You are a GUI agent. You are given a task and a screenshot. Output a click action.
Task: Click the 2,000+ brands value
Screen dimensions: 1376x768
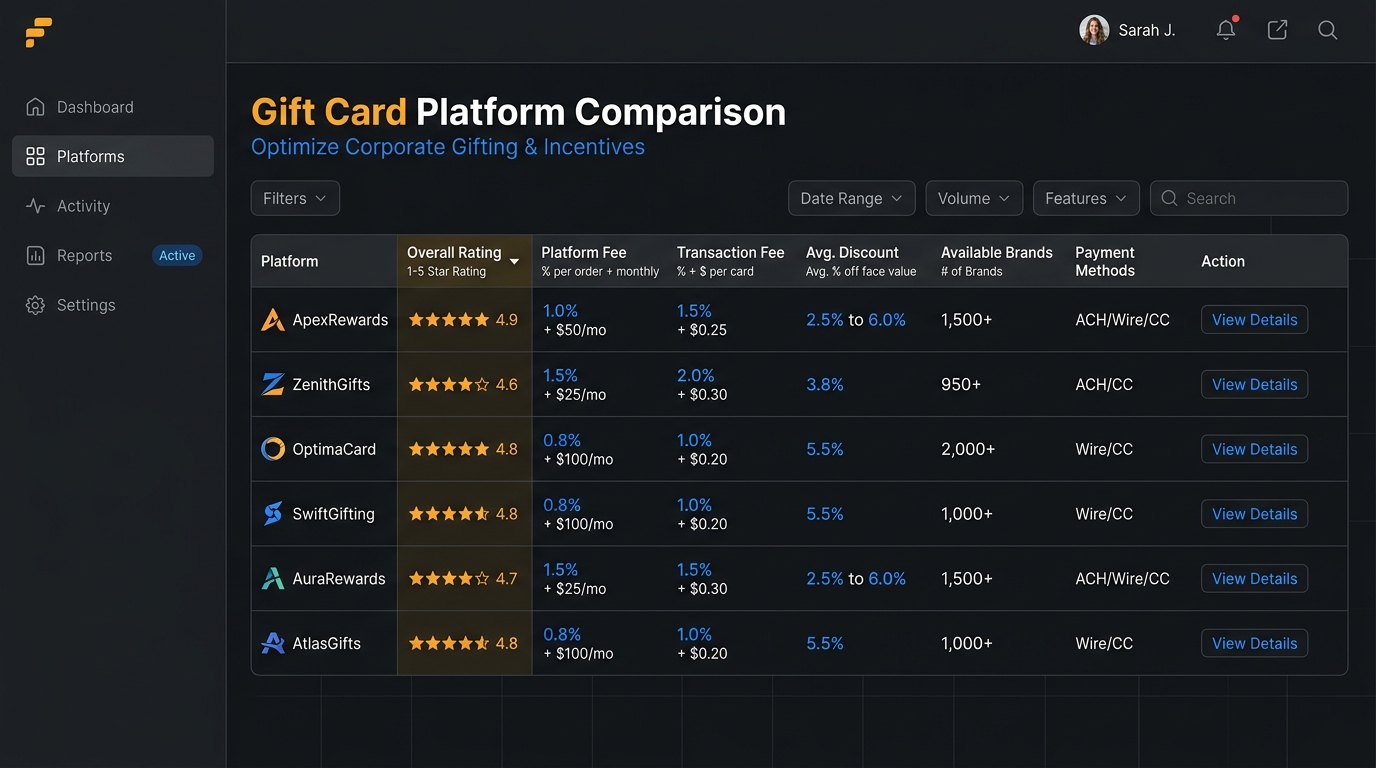pyautogui.click(x=968, y=449)
